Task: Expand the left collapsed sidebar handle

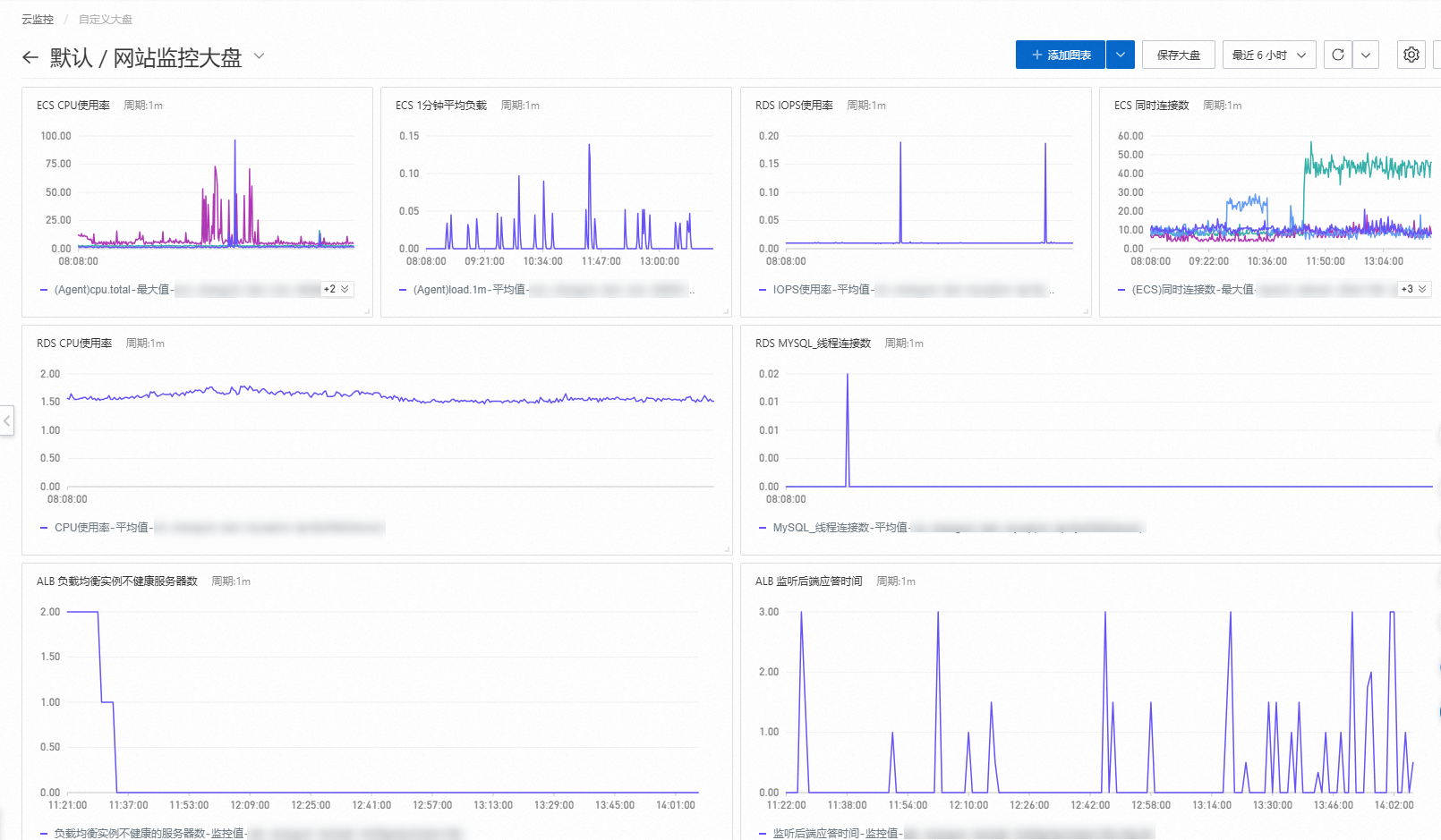Action: [7, 420]
